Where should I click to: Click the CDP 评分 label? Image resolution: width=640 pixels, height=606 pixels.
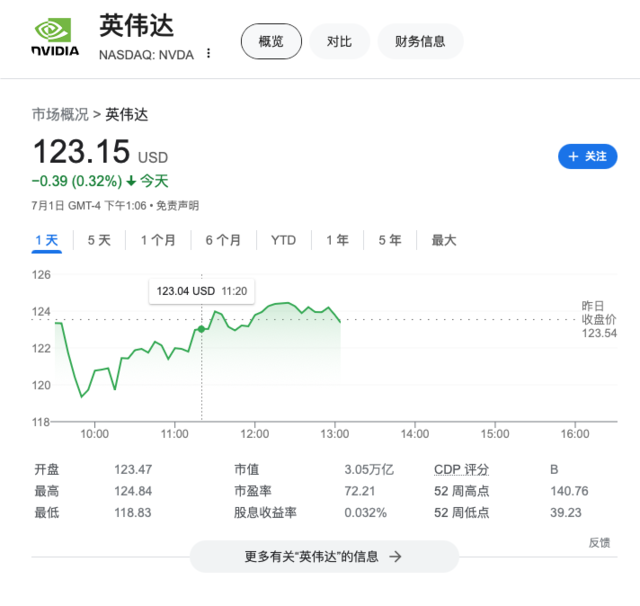pyautogui.click(x=461, y=470)
